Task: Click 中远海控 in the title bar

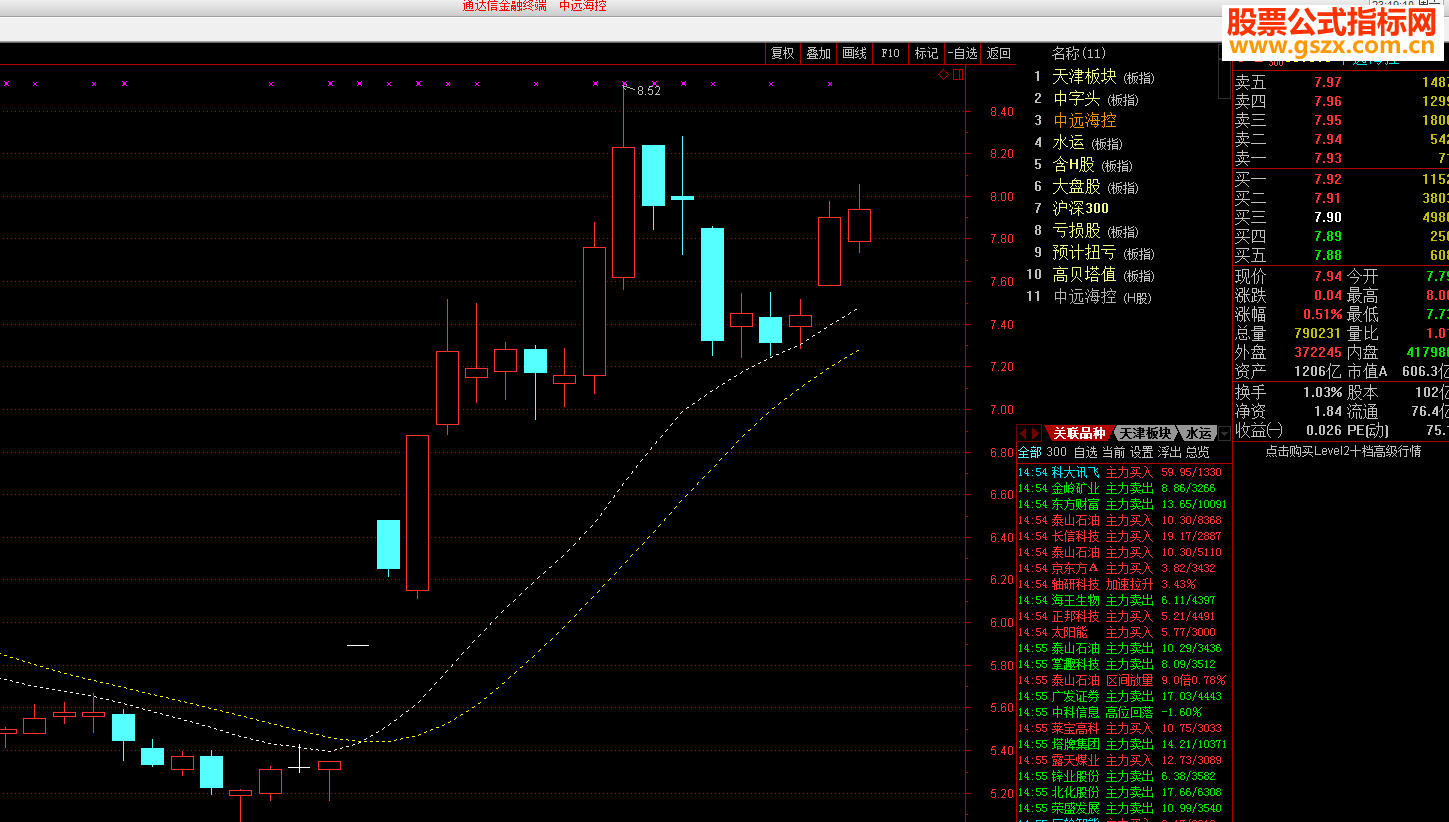Action: click(x=582, y=6)
